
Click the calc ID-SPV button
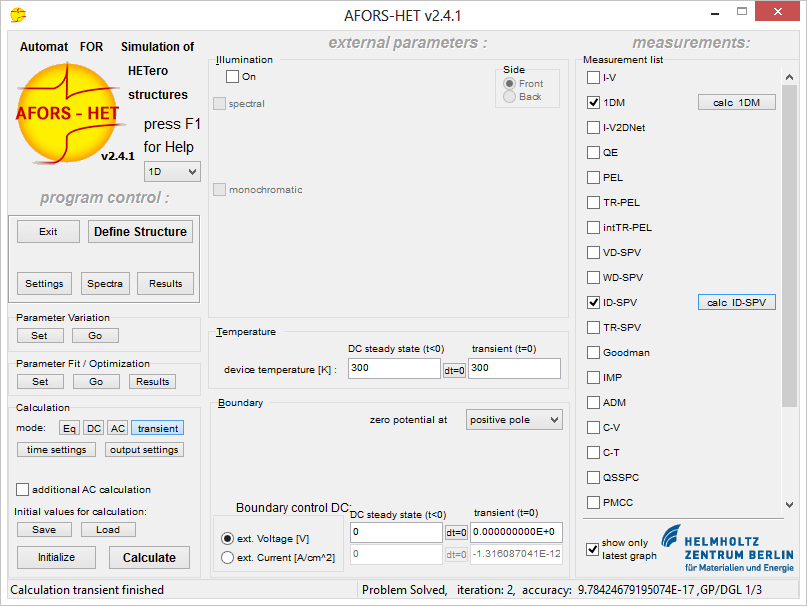736,303
